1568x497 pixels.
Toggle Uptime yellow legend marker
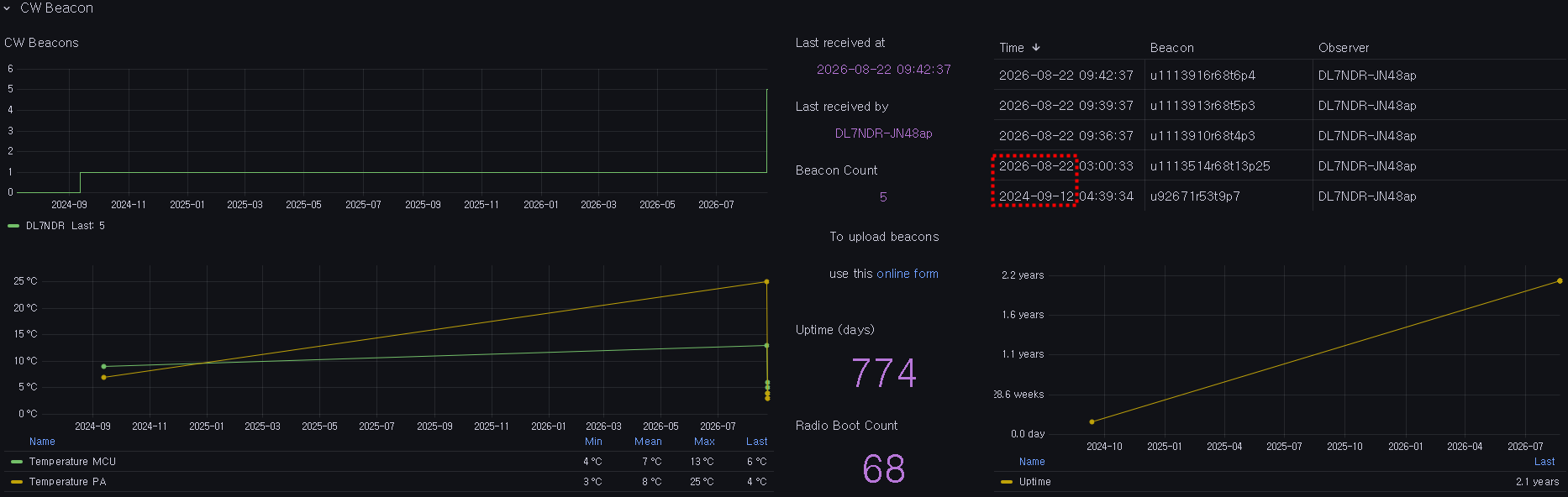point(1007,482)
